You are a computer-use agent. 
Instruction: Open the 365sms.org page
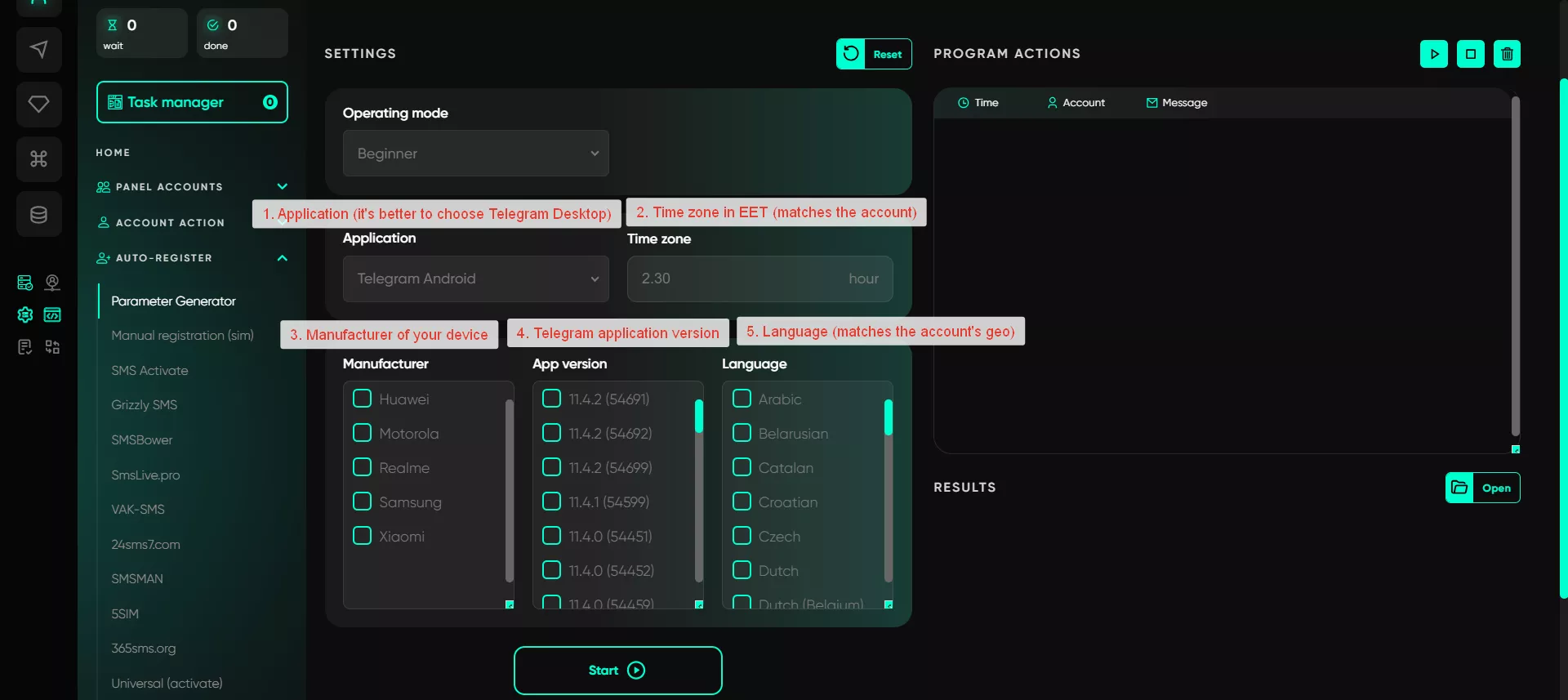(x=144, y=649)
